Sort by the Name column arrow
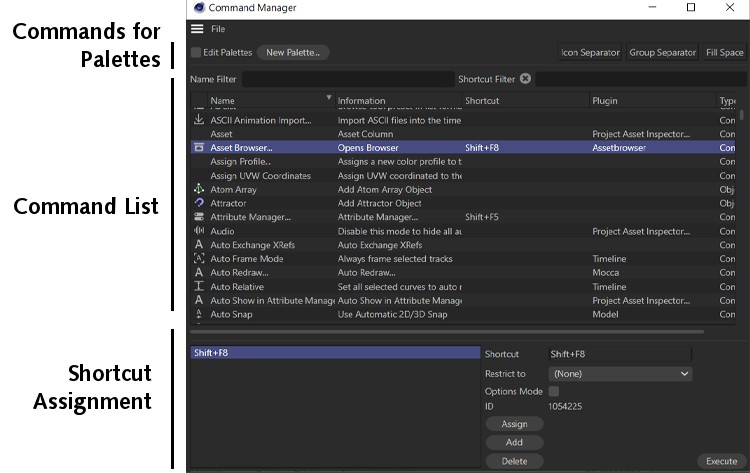The image size is (750, 473). coord(329,98)
